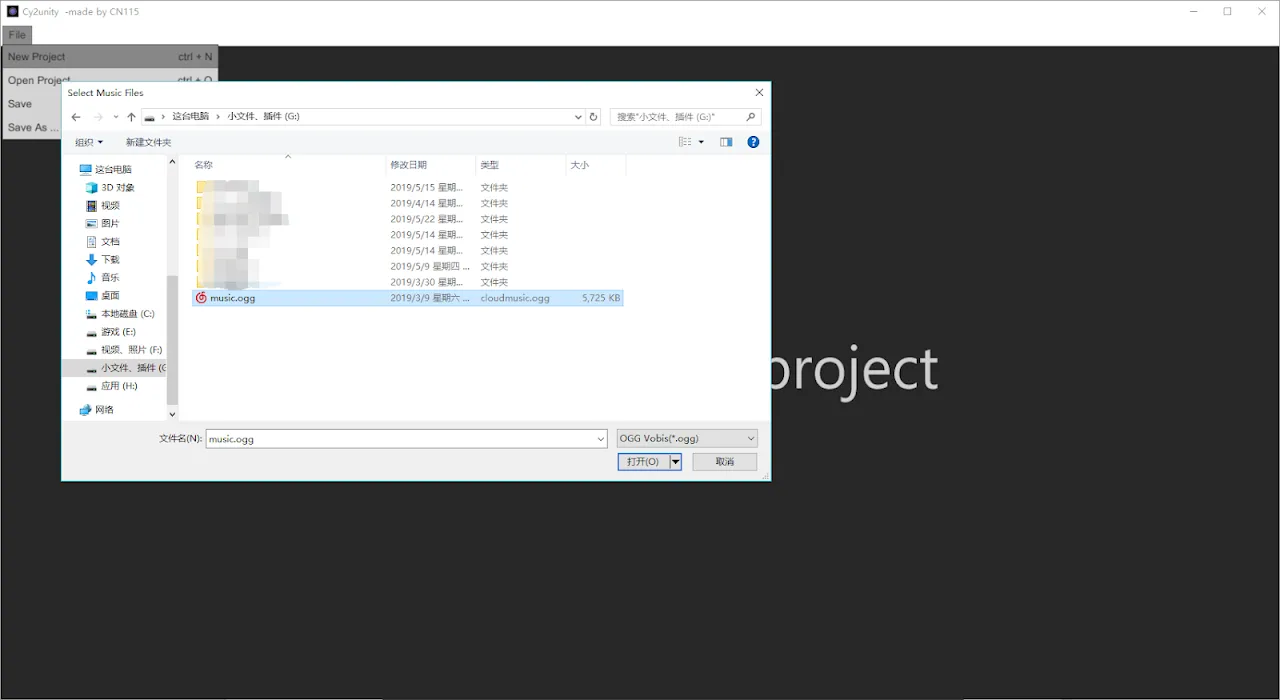Expand the address bar path dropdown
This screenshot has height=700, width=1280.
point(578,117)
